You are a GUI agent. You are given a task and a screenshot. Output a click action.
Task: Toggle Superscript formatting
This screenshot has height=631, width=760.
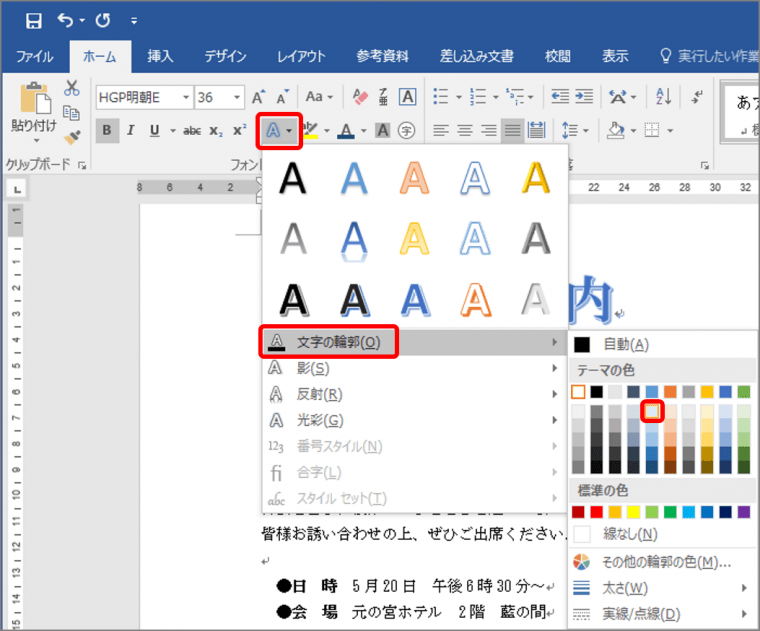click(x=239, y=130)
